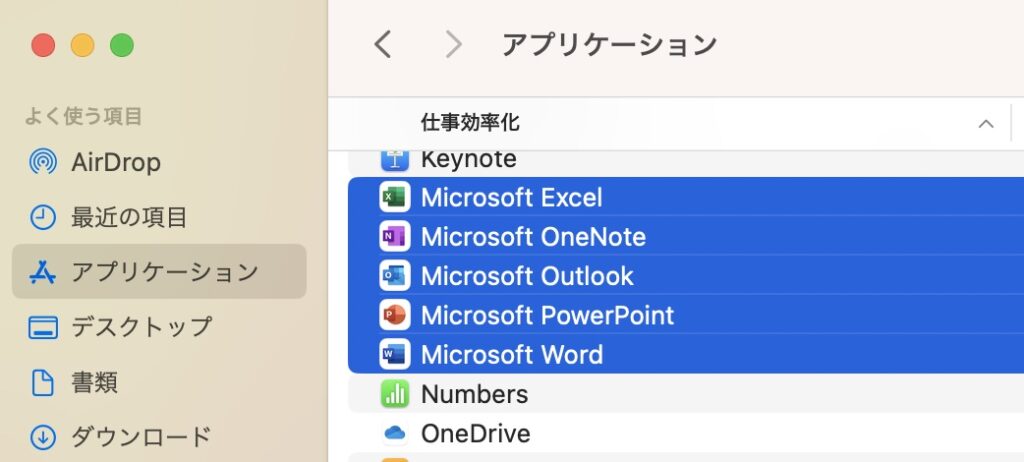Click the Microsoft OneNote app icon
This screenshot has height=462, width=1024.
[395, 237]
